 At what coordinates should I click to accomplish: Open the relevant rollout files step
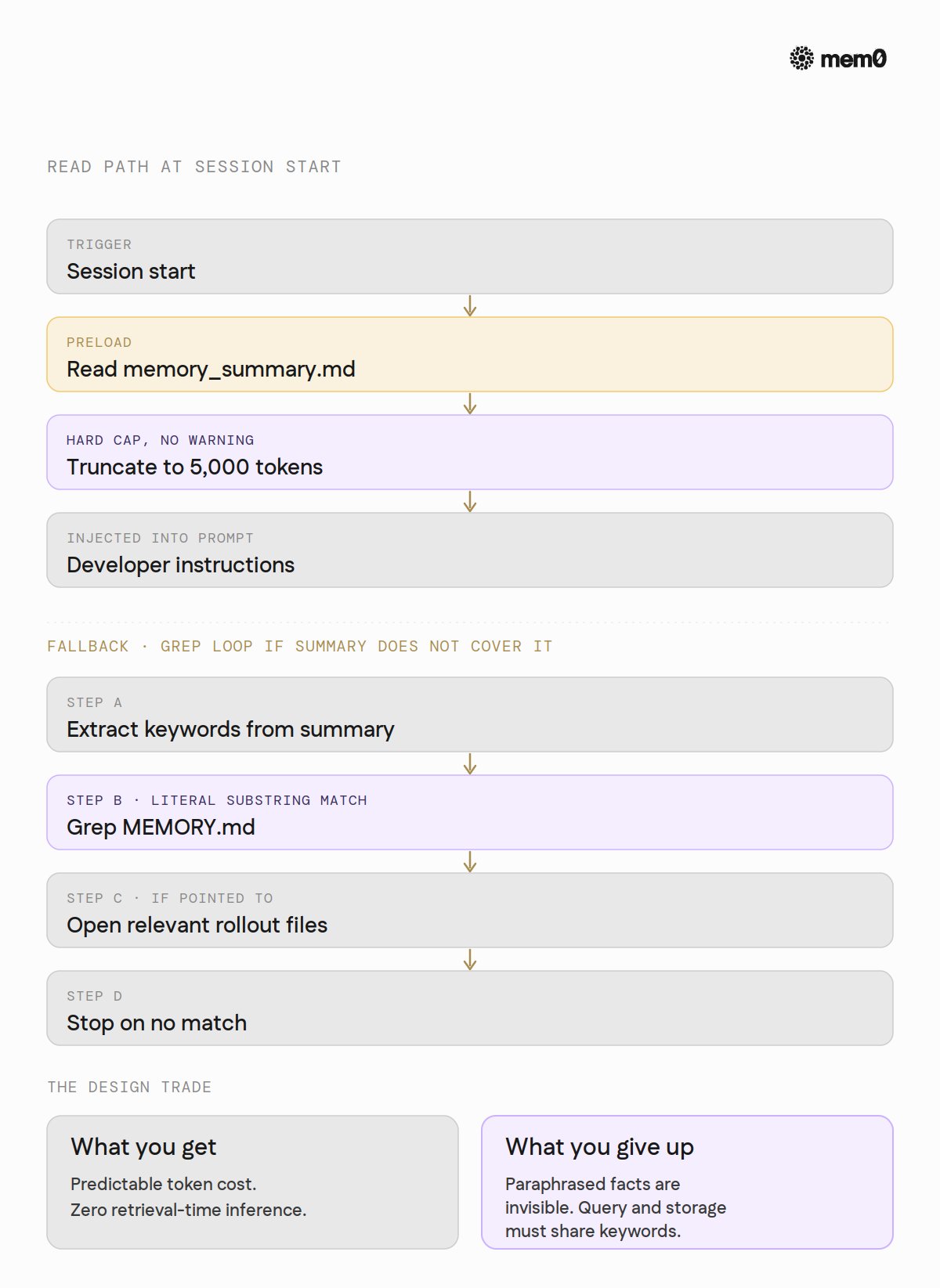tap(470, 911)
